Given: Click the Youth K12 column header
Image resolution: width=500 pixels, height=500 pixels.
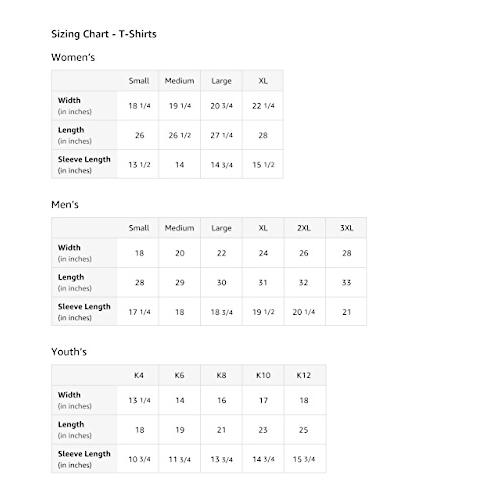Looking at the screenshot, I should tap(304, 375).
